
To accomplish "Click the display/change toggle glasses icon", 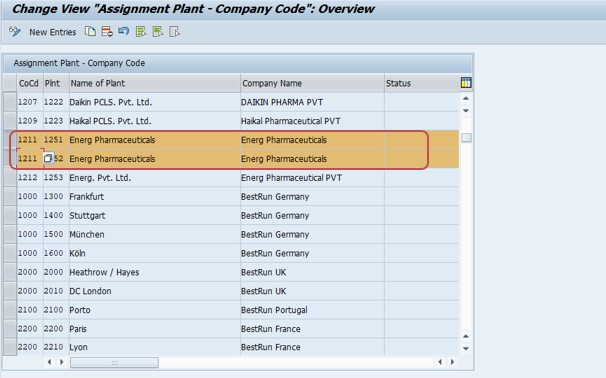I will [x=15, y=32].
